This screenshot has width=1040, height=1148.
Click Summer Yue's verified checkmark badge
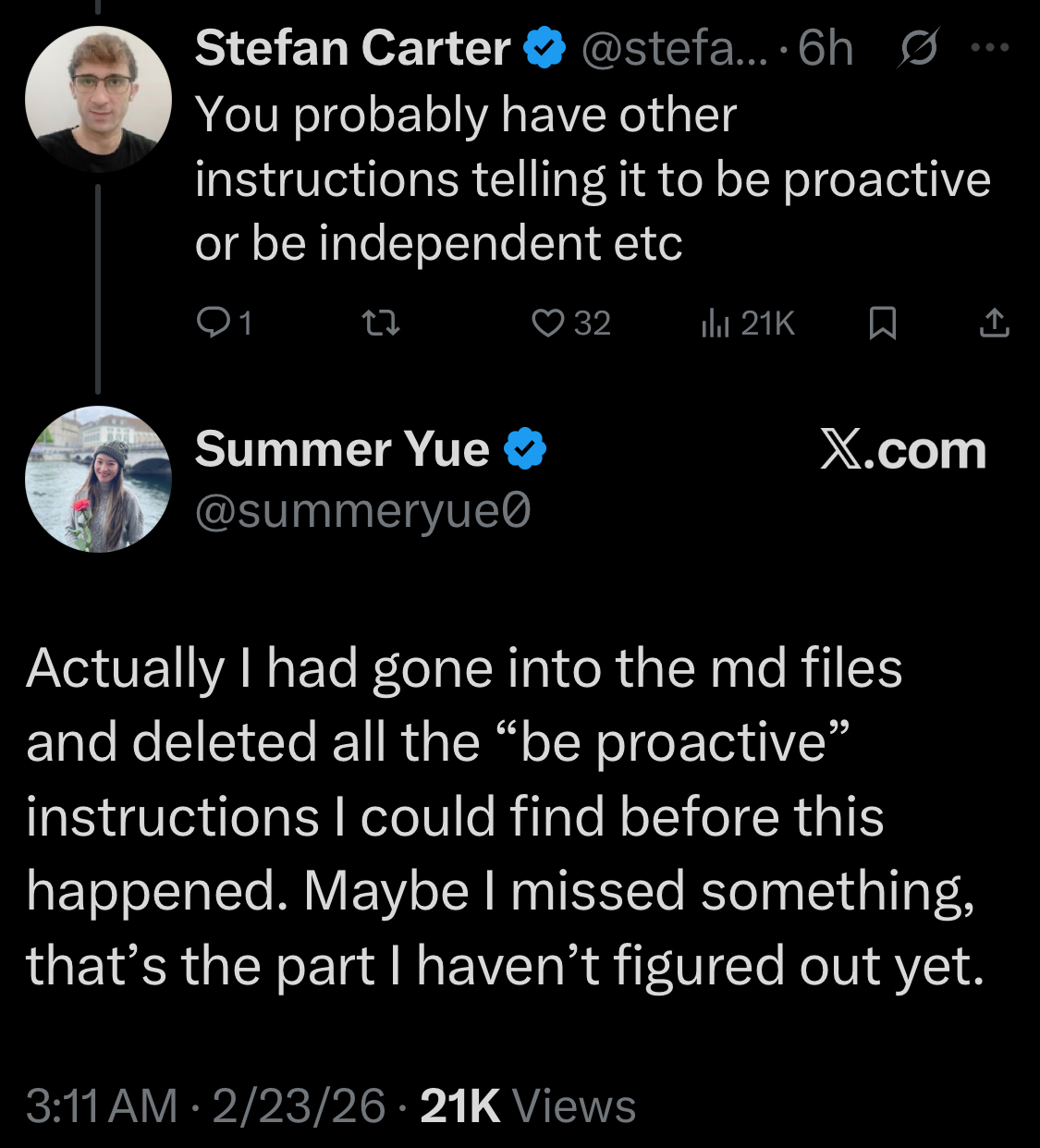click(525, 449)
